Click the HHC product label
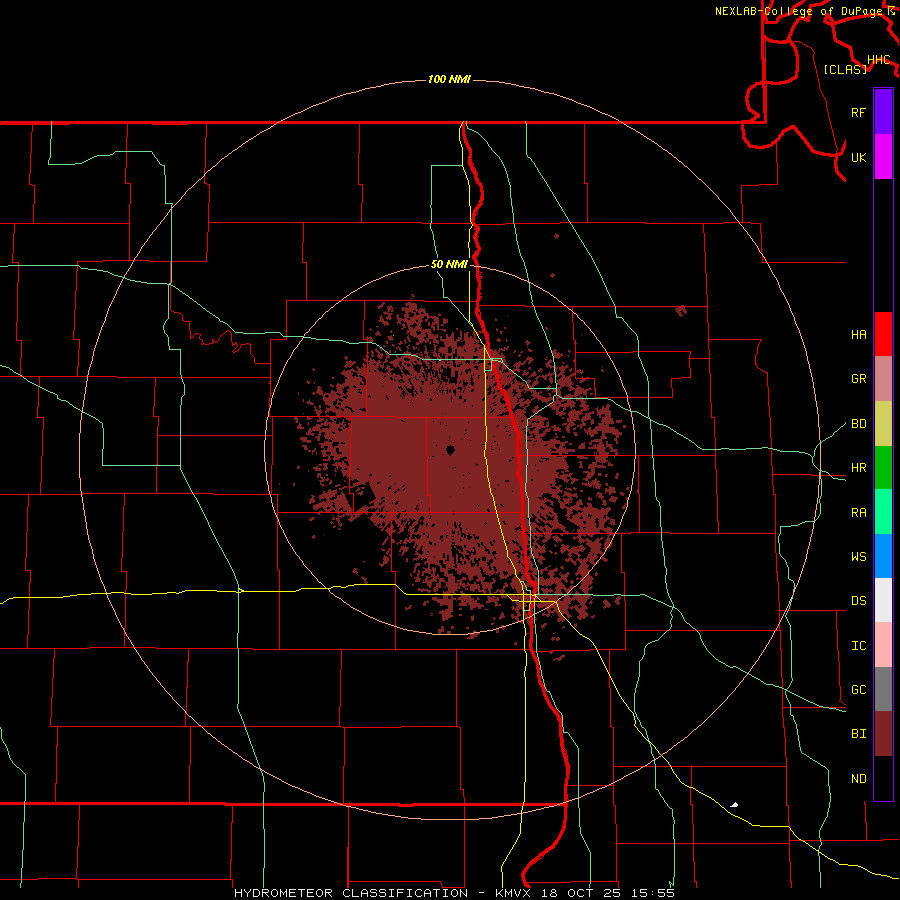This screenshot has width=900, height=900. (879, 60)
